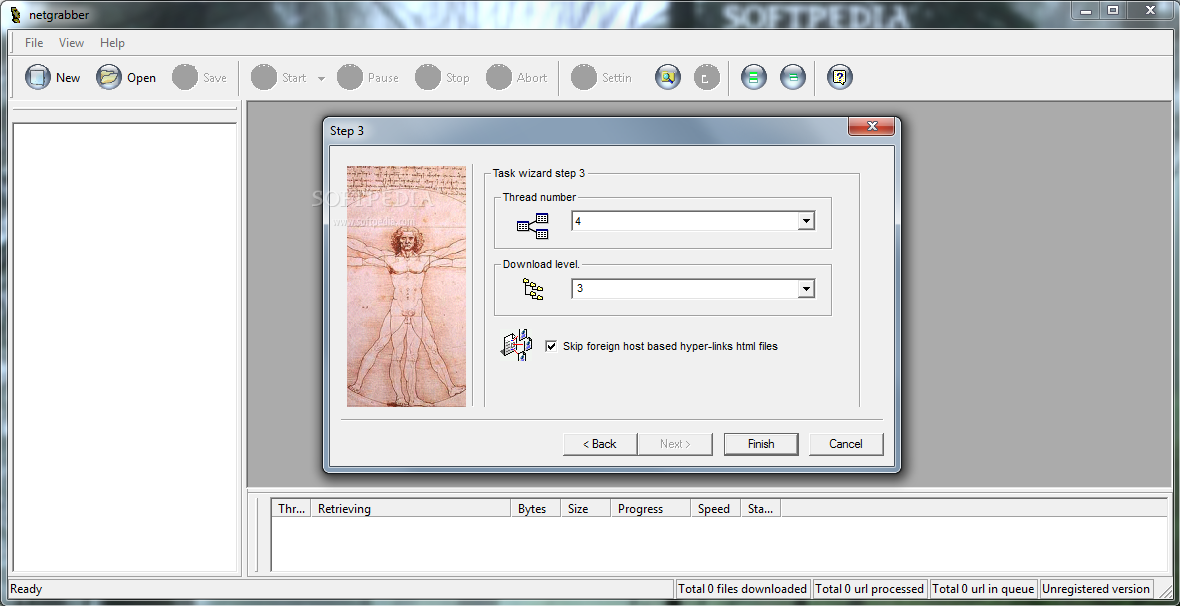Viewport: 1180px width, 606px height.
Task: Click the grayed Stop toolbar button
Action: (x=442, y=77)
